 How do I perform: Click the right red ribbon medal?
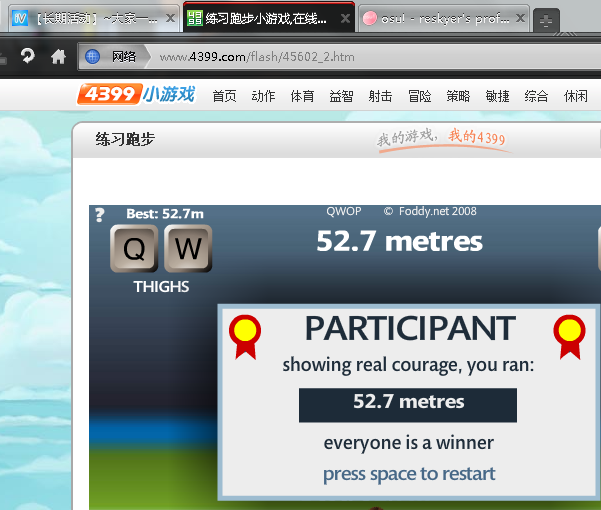pos(569,337)
